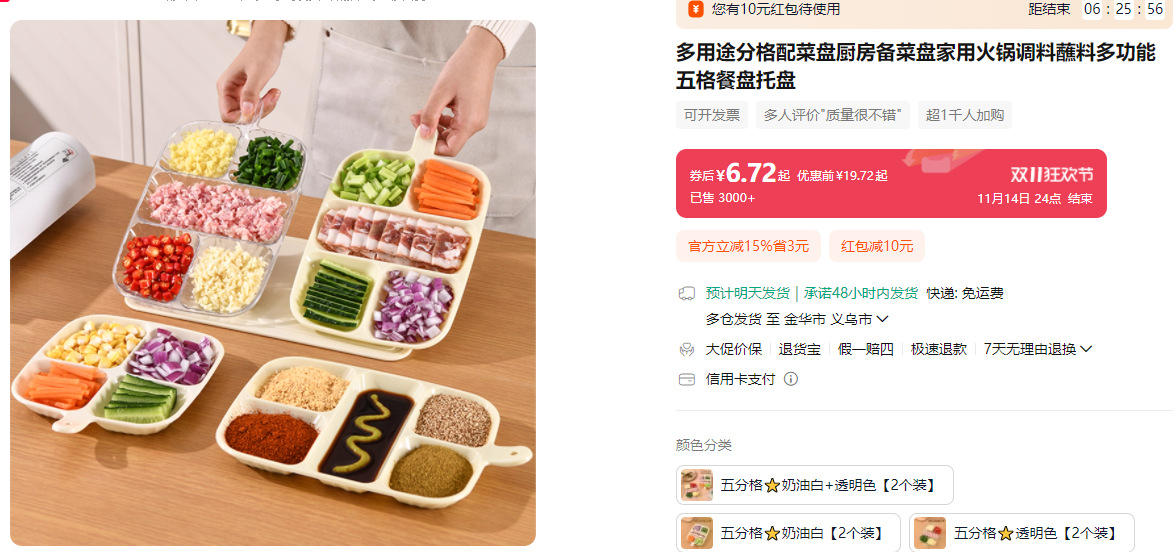Click the thumbnail icon of 透明色 option
The image size is (1176, 552).
pyautogui.click(x=930, y=532)
